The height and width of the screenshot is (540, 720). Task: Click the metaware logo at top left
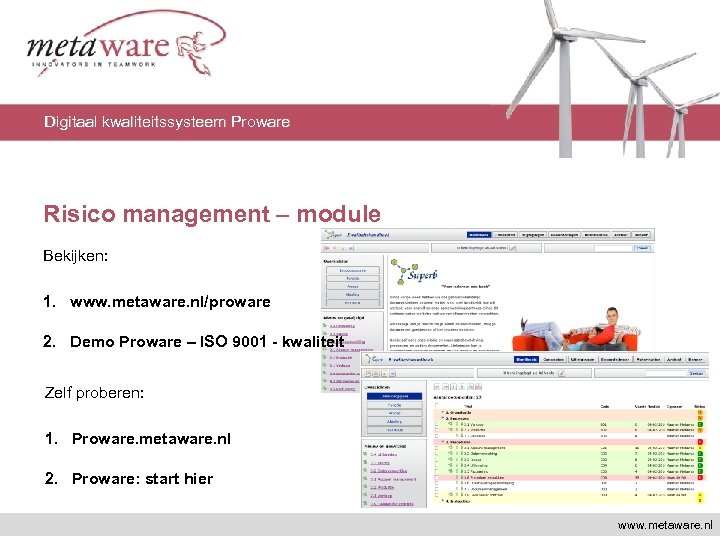(x=126, y=44)
